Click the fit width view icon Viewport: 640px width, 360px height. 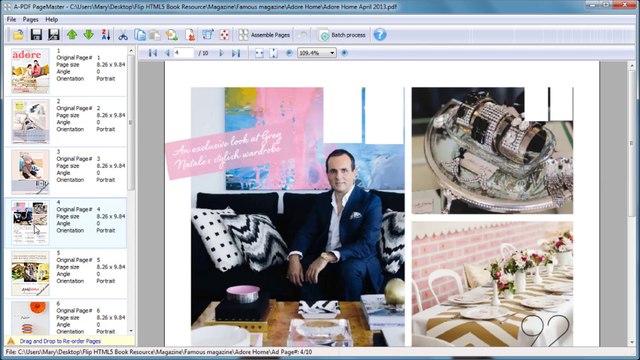tap(259, 53)
